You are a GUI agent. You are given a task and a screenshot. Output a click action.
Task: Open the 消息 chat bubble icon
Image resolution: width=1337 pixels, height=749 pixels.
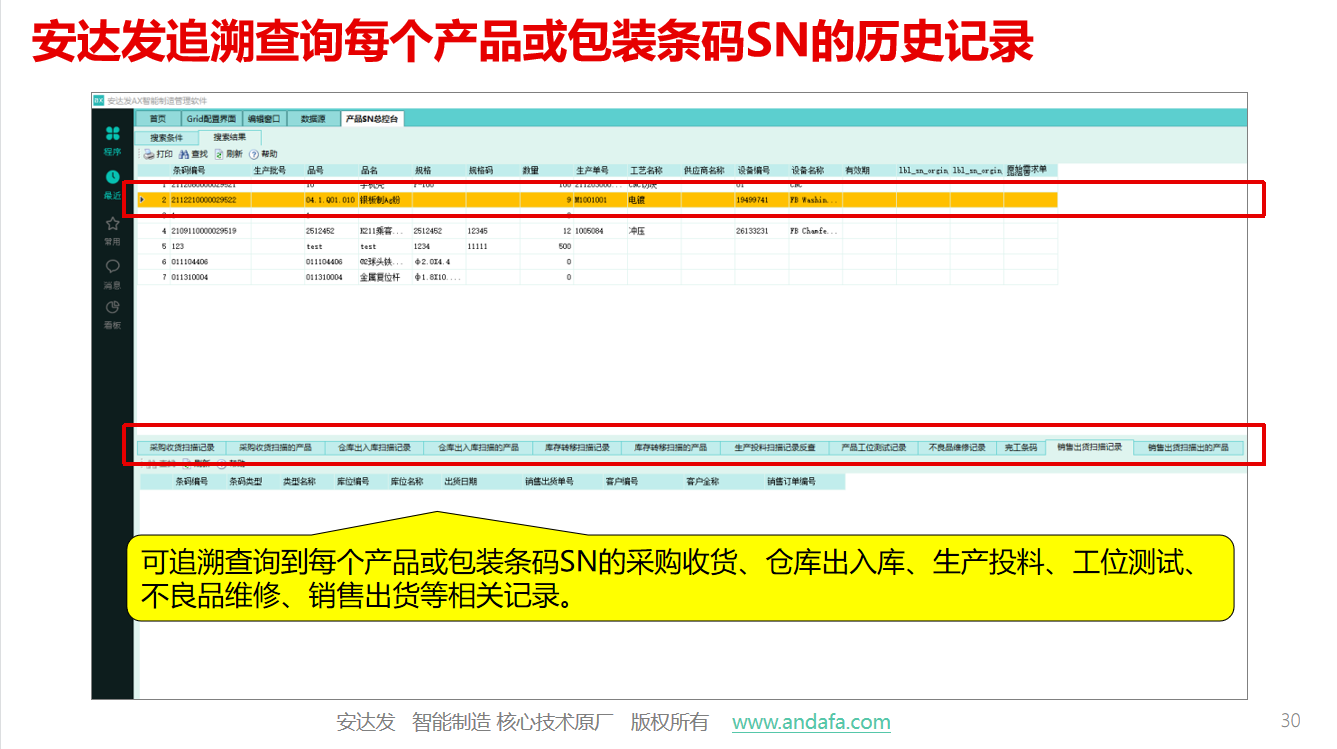pyautogui.click(x=112, y=266)
